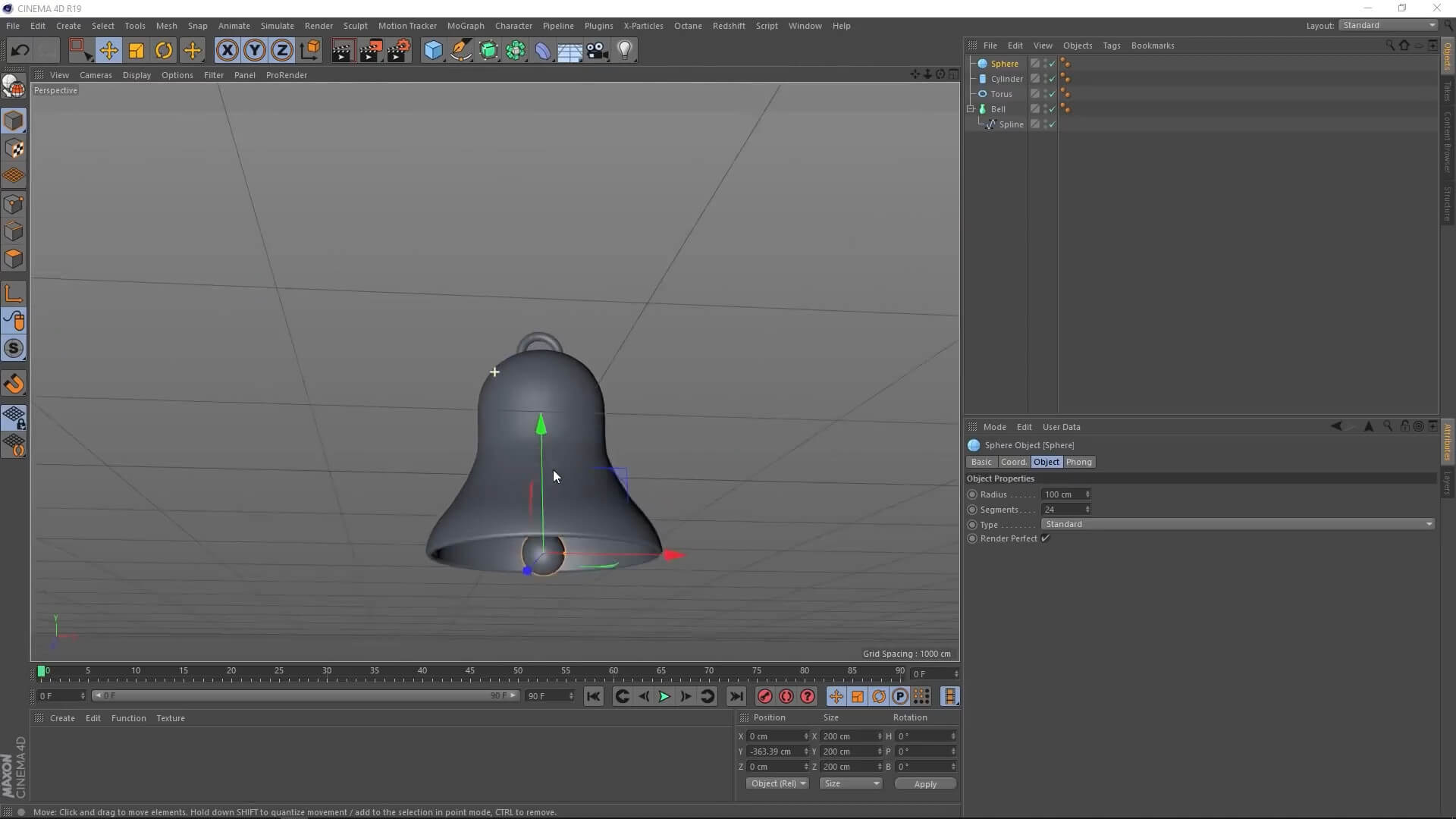Open the MoGraph menu
Screen dimensions: 1456x819
[465, 26]
